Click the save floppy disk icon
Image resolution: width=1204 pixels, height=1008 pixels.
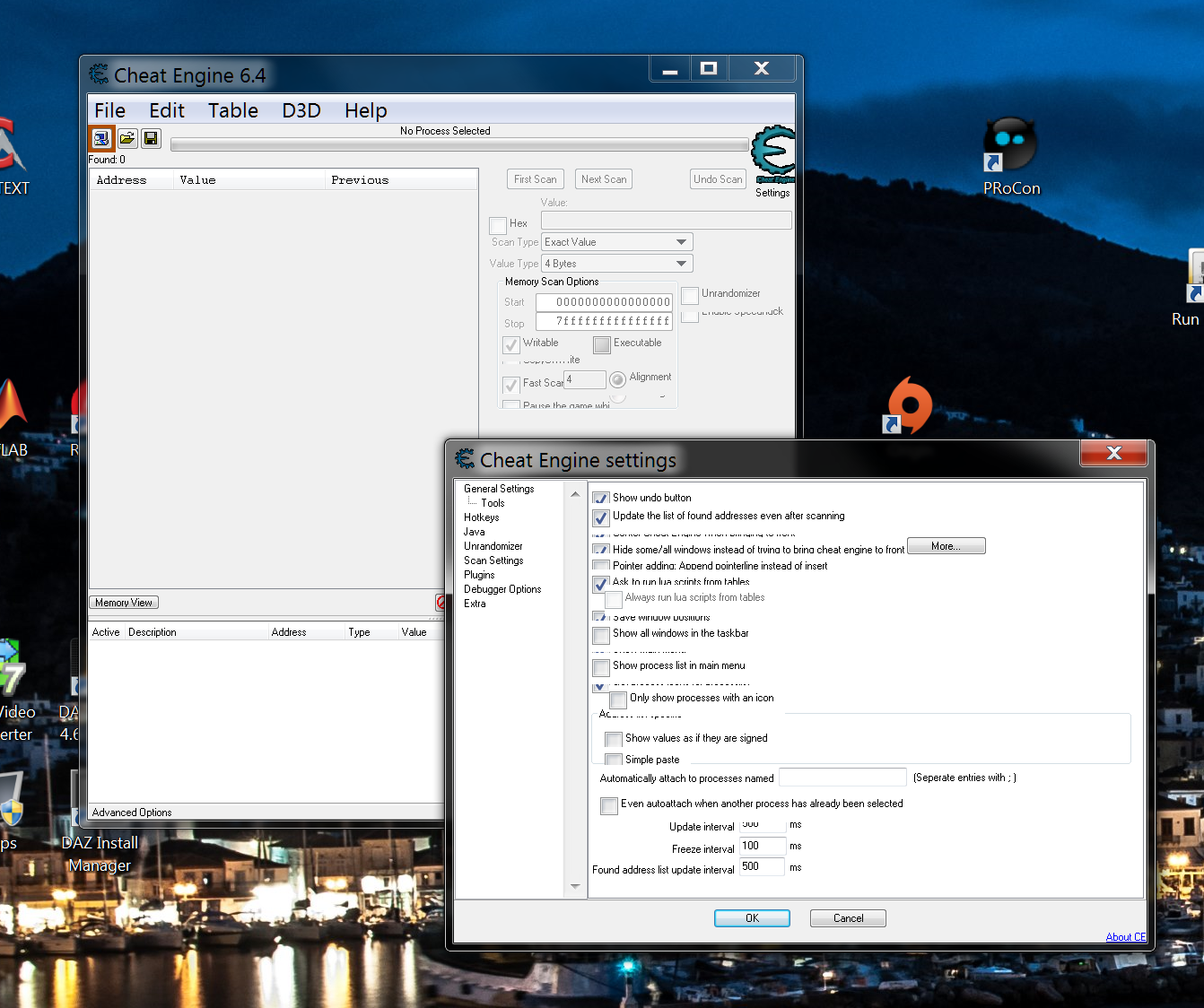tap(151, 139)
